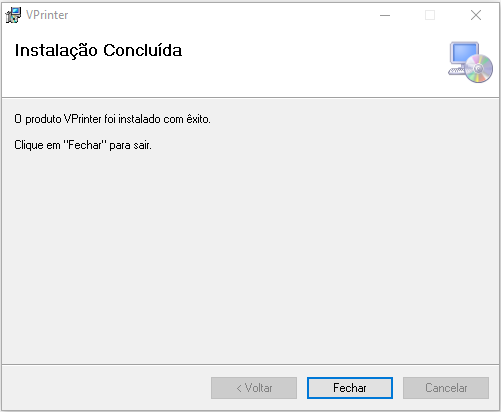
Task: Click the 'Clique em Fechar para sair' text
Action: coord(83,145)
